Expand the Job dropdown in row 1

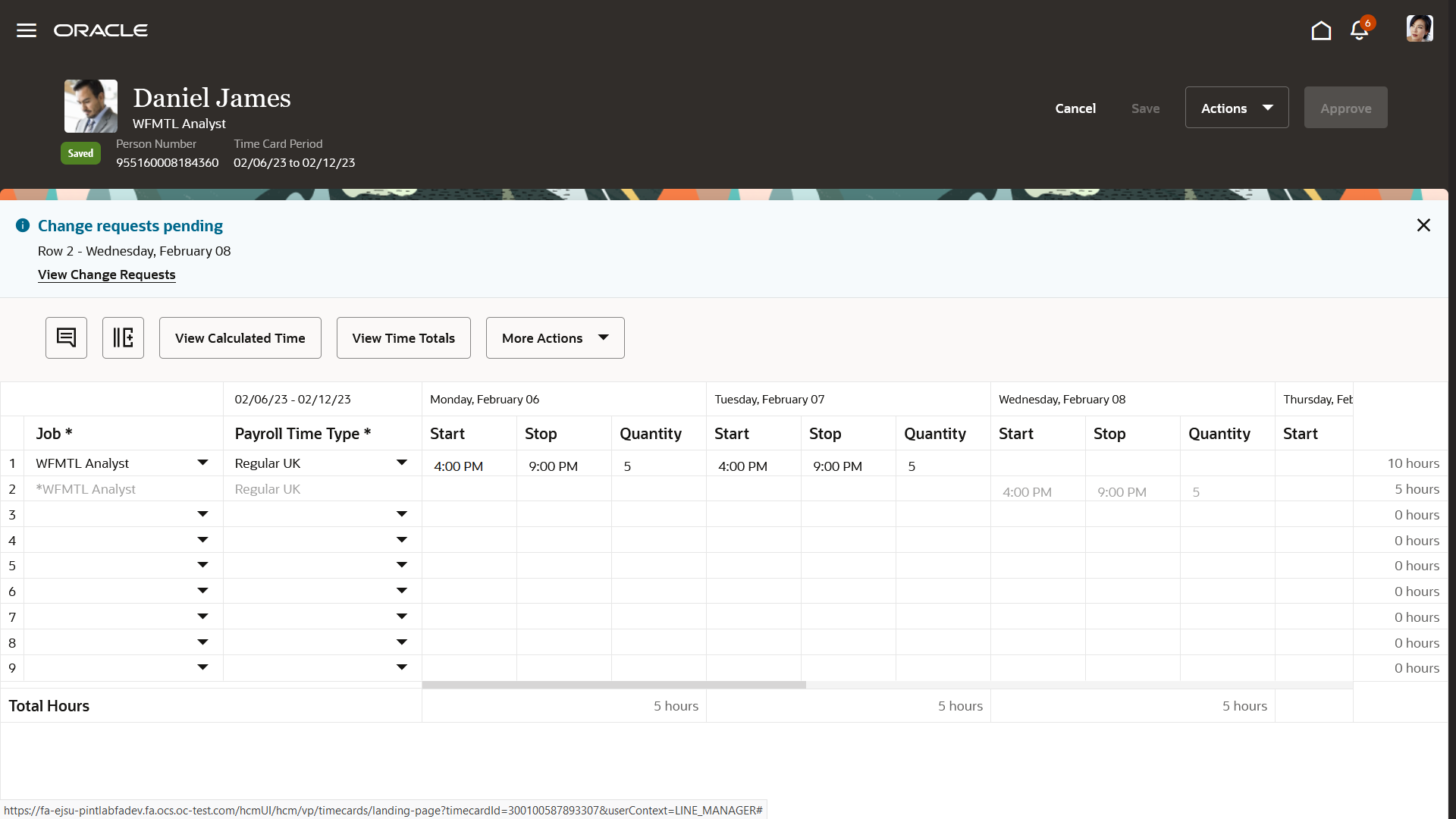[x=202, y=463]
